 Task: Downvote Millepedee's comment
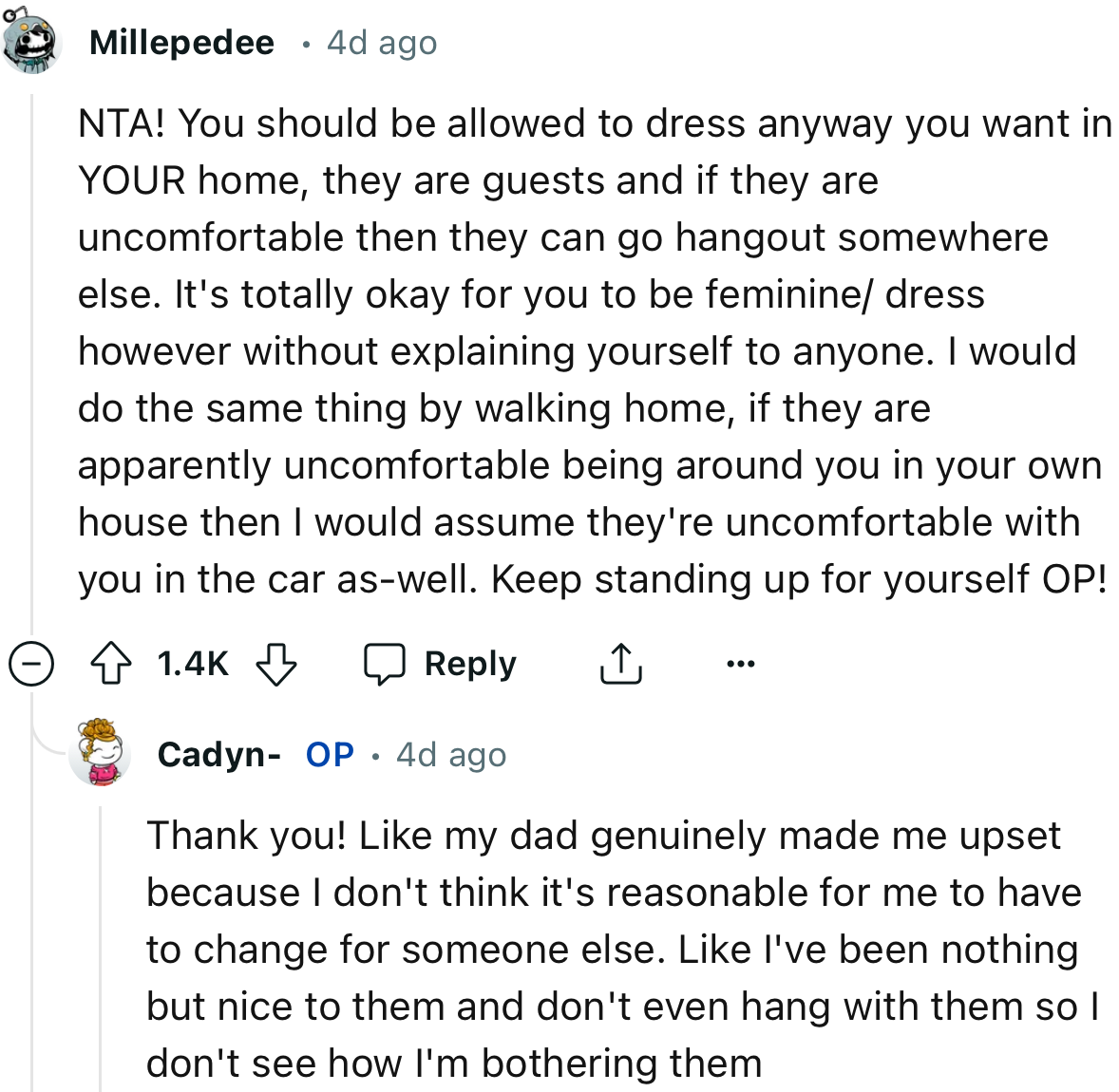pyautogui.click(x=276, y=664)
